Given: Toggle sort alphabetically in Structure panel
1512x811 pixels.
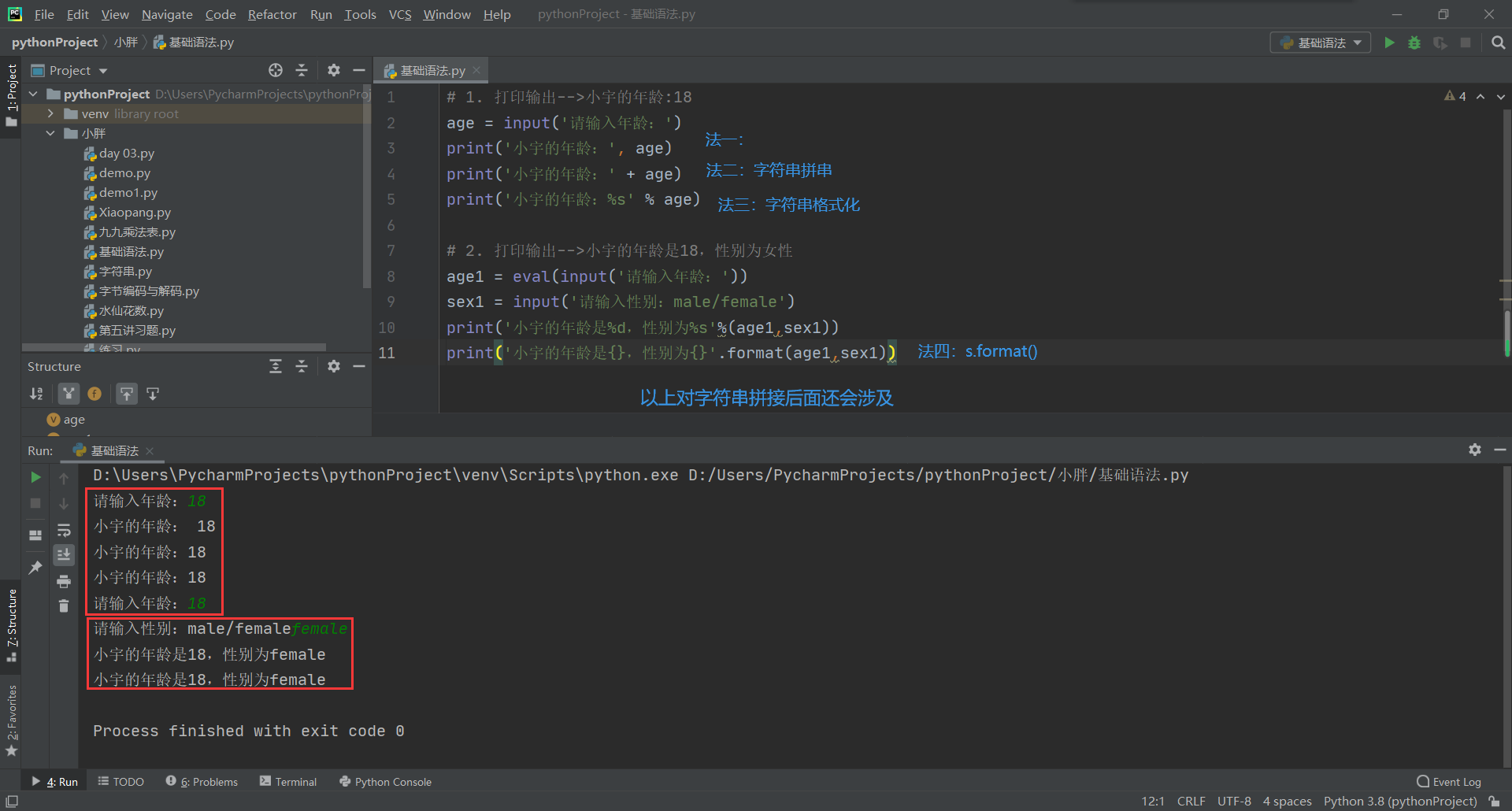Looking at the screenshot, I should 36,394.
